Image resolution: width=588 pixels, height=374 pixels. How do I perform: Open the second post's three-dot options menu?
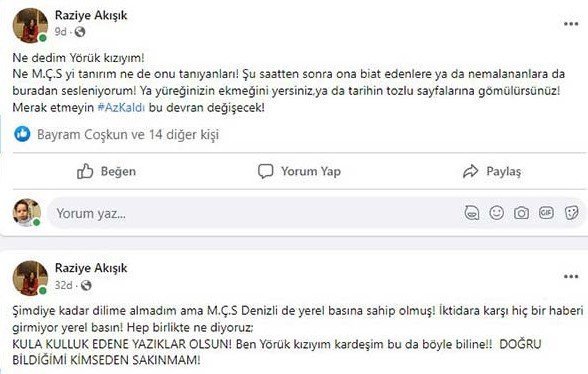pos(571,277)
